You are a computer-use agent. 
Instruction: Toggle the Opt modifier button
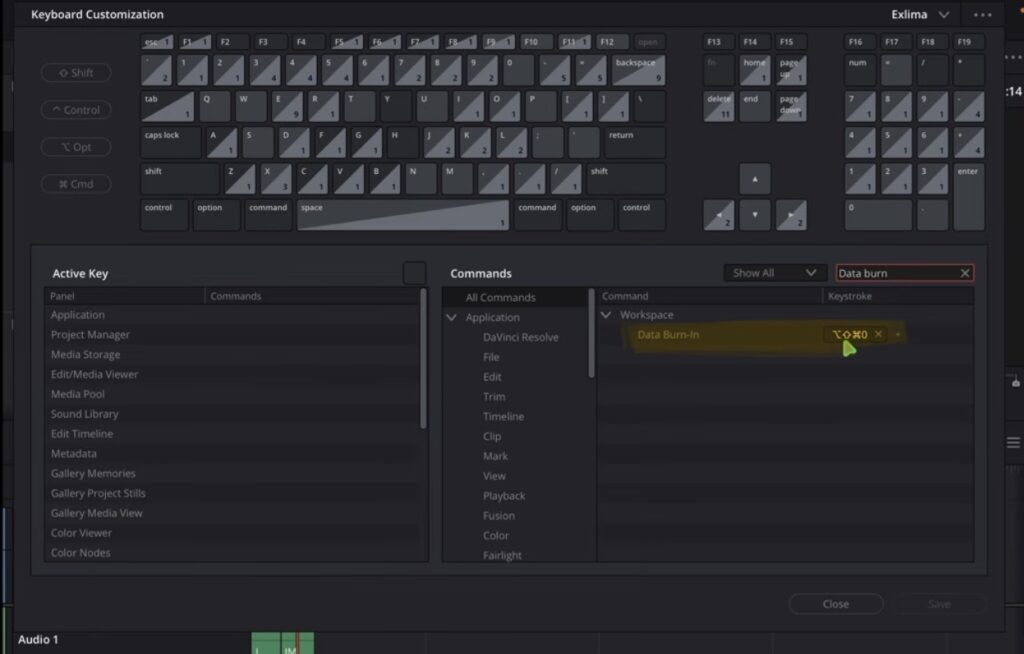click(76, 147)
